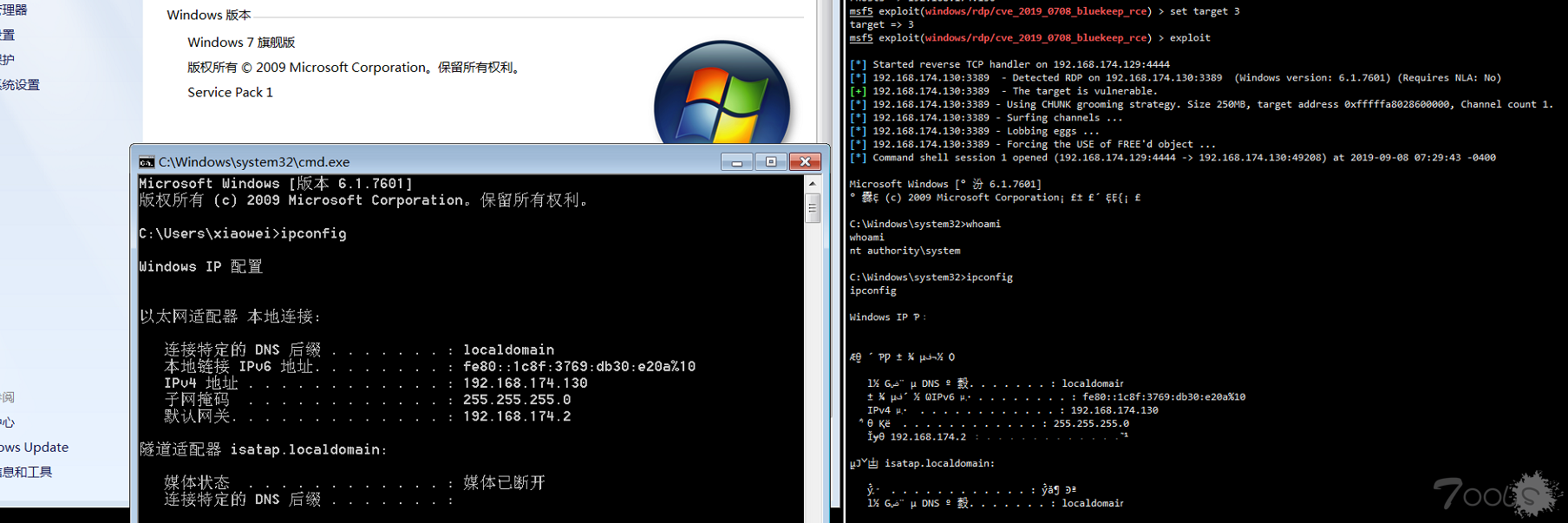This screenshot has height=523, width=1568.
Task: Click the cmd.exe title bar icon
Action: pos(147,162)
